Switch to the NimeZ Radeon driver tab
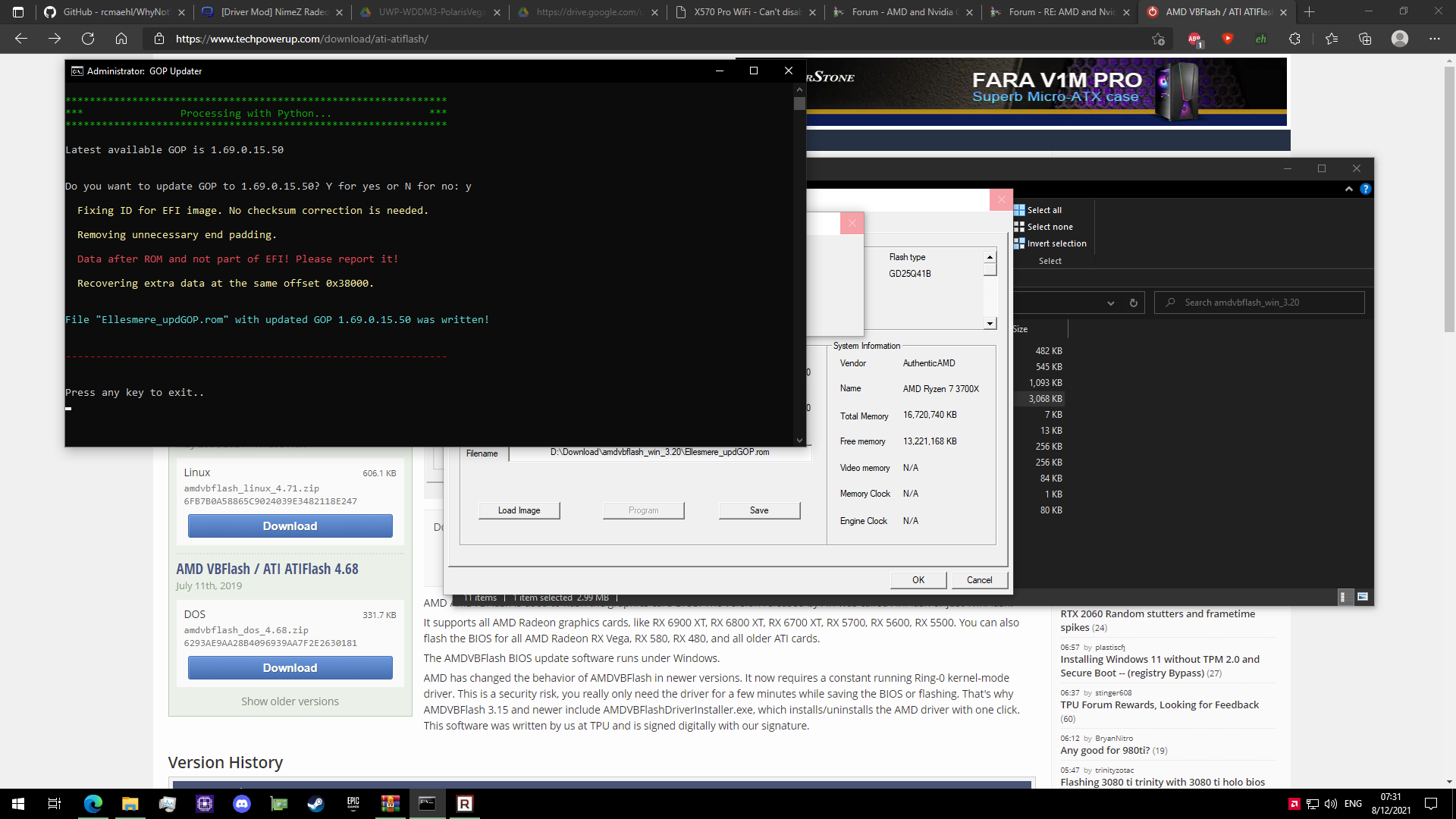 (x=273, y=12)
